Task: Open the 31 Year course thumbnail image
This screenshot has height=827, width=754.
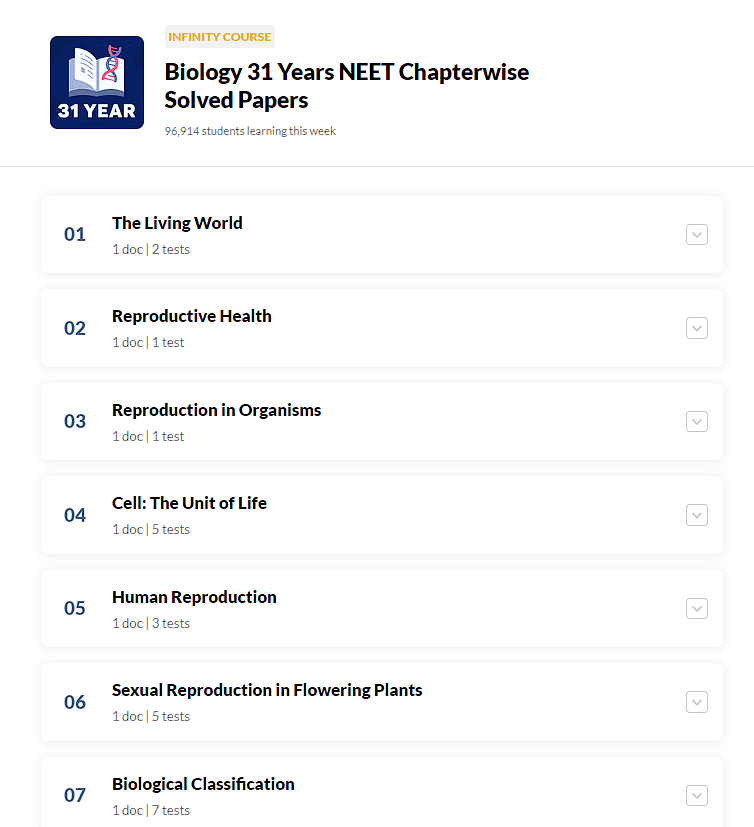Action: point(97,82)
